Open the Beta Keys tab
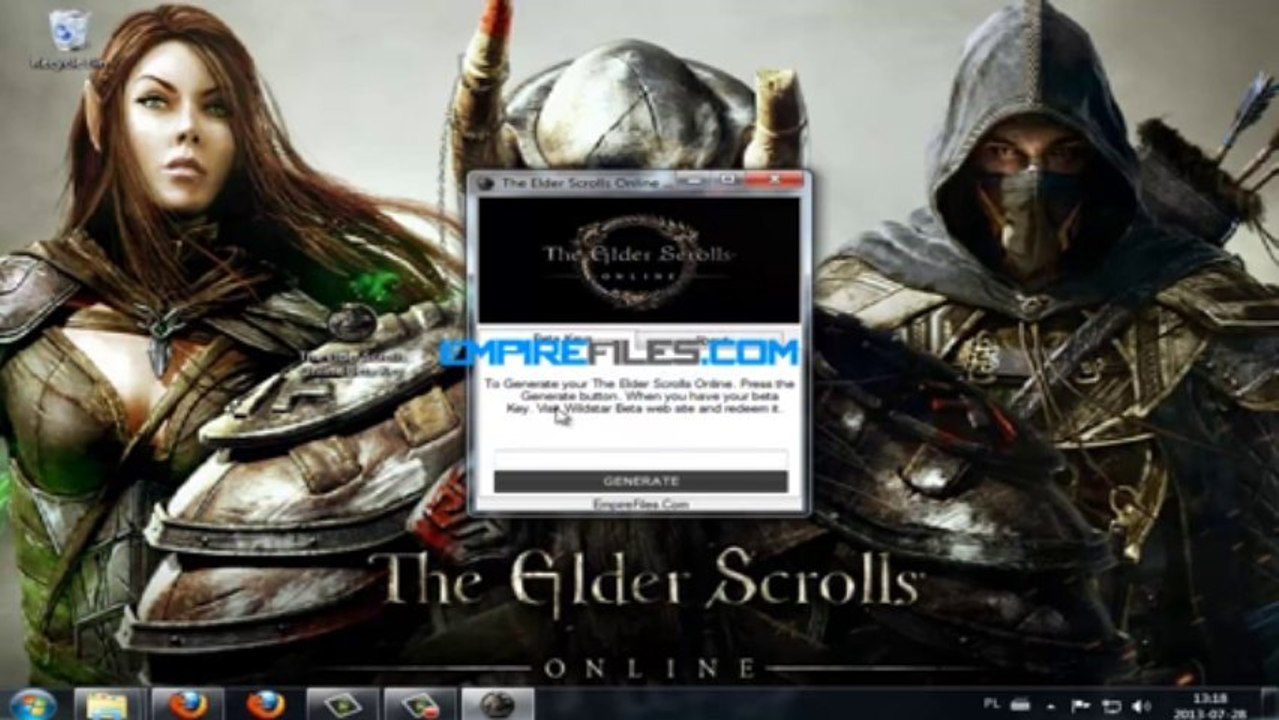This screenshot has height=720, width=1279. tap(560, 339)
